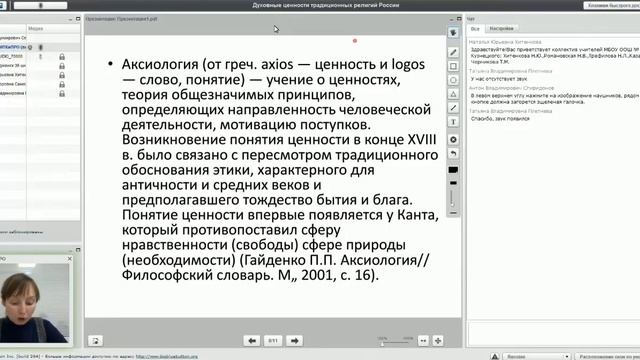Screen dimensions: 640x360
Task: Click the upload presentation icon
Action: point(96,340)
